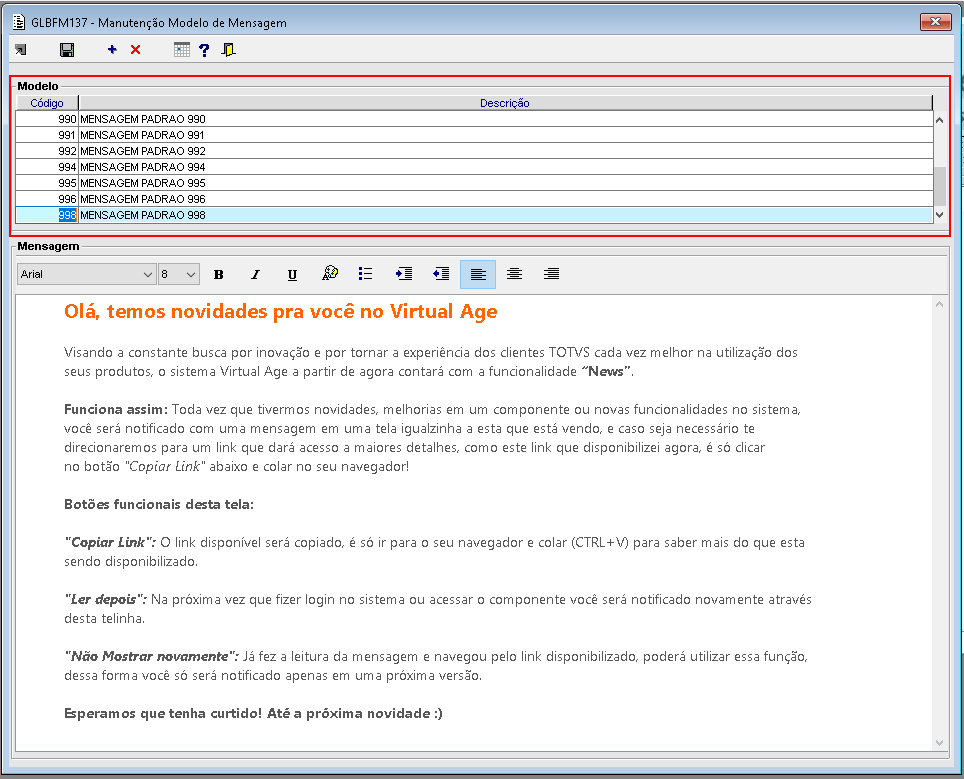Click the Descrição column header
Screen dimensions: 964x779
coord(505,103)
